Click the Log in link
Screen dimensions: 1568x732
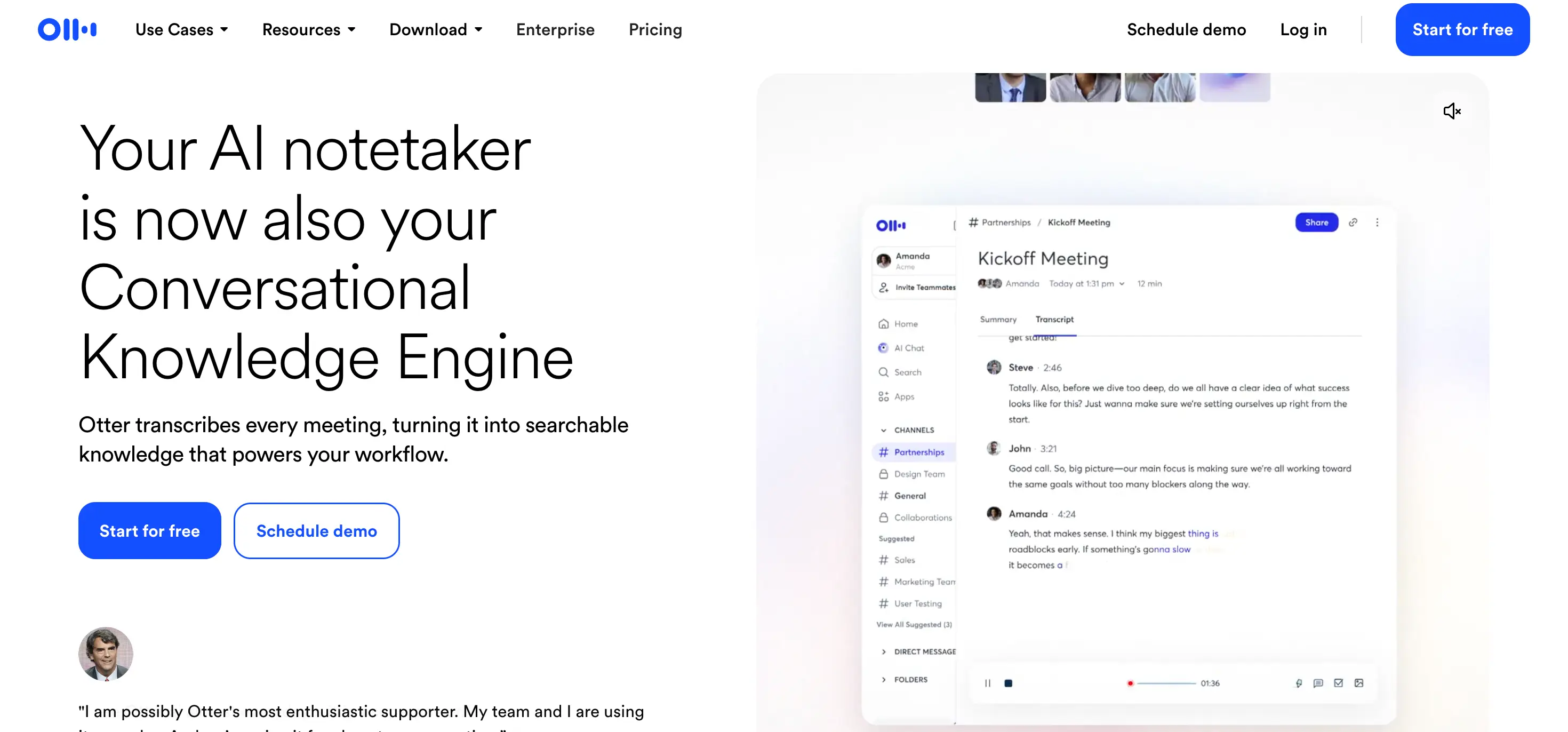pyautogui.click(x=1303, y=29)
